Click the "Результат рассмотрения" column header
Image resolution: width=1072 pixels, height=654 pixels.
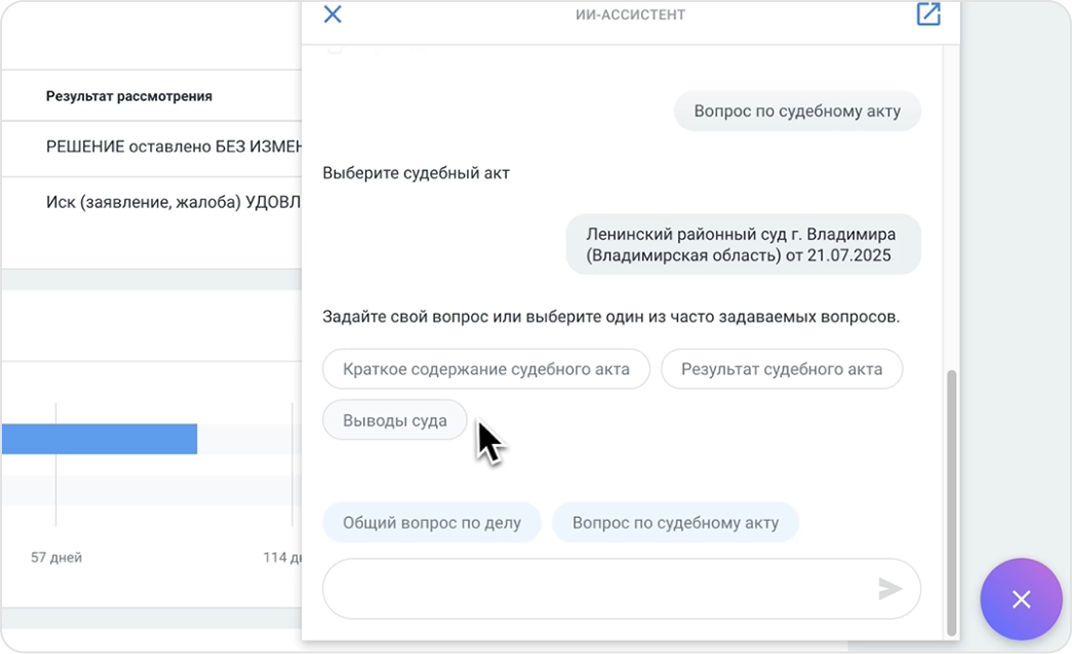(x=129, y=96)
